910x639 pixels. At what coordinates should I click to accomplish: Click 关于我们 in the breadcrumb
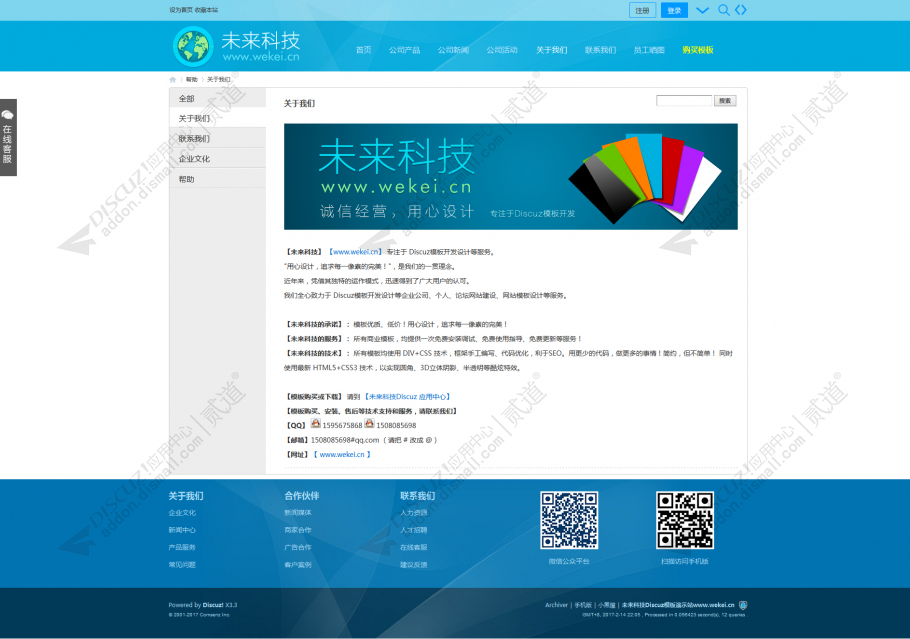[219, 80]
